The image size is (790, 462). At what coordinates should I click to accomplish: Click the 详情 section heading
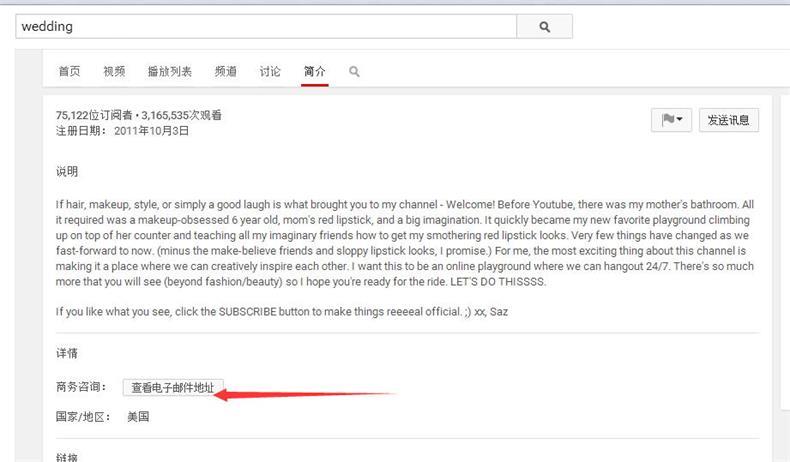pyautogui.click(x=67, y=353)
